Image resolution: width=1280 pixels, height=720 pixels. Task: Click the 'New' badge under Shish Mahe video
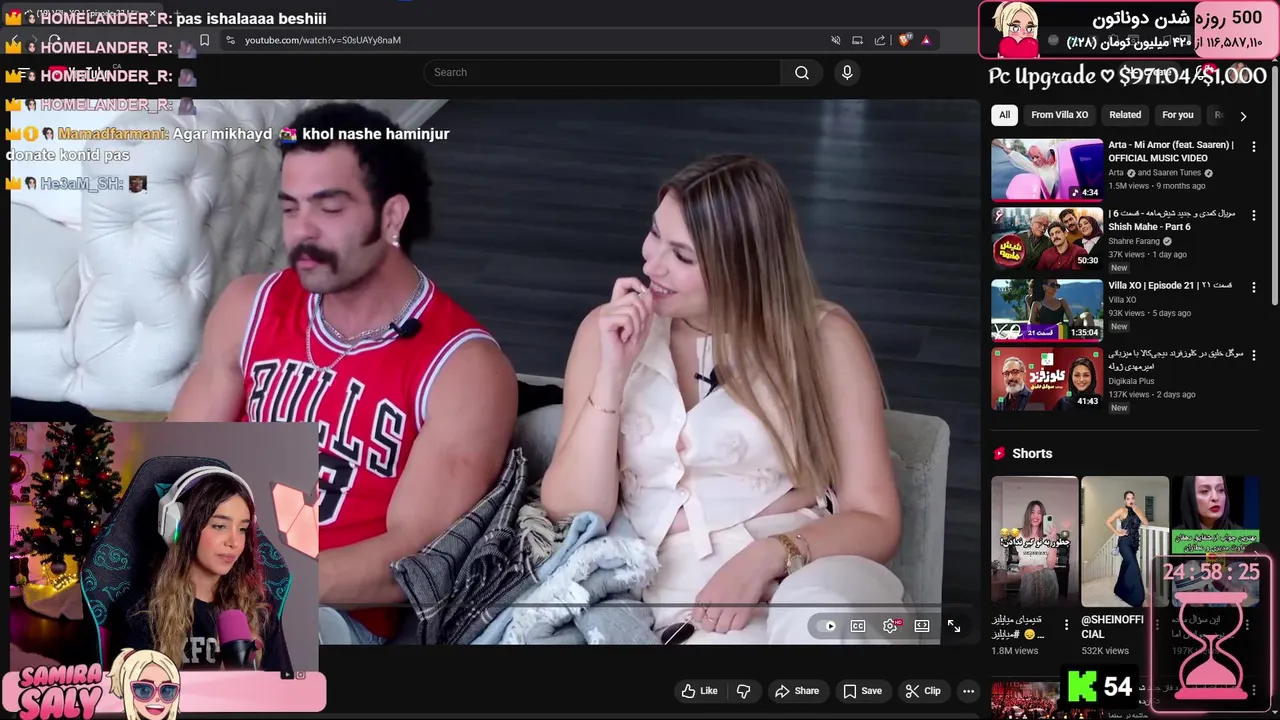[1119, 268]
